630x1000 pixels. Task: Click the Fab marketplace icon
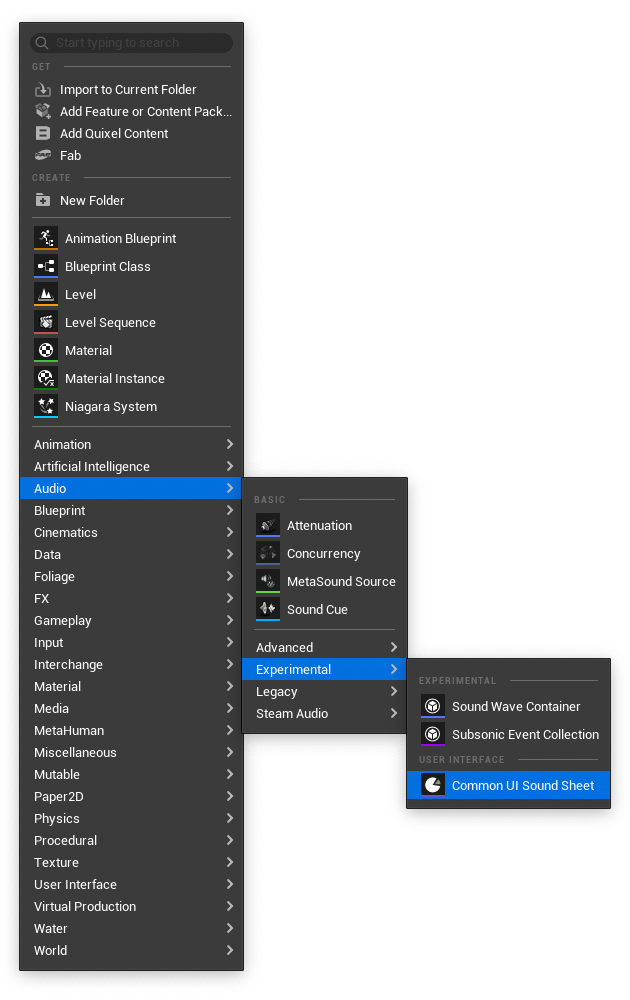(43, 155)
